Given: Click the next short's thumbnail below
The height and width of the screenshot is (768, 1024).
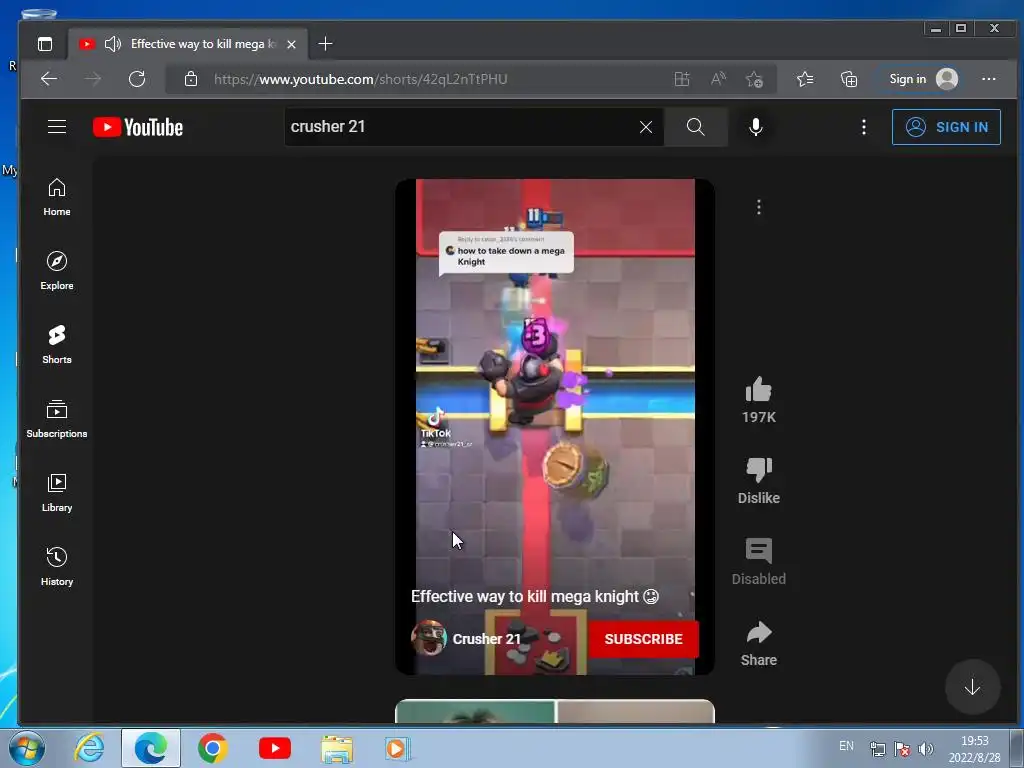Looking at the screenshot, I should [x=554, y=711].
